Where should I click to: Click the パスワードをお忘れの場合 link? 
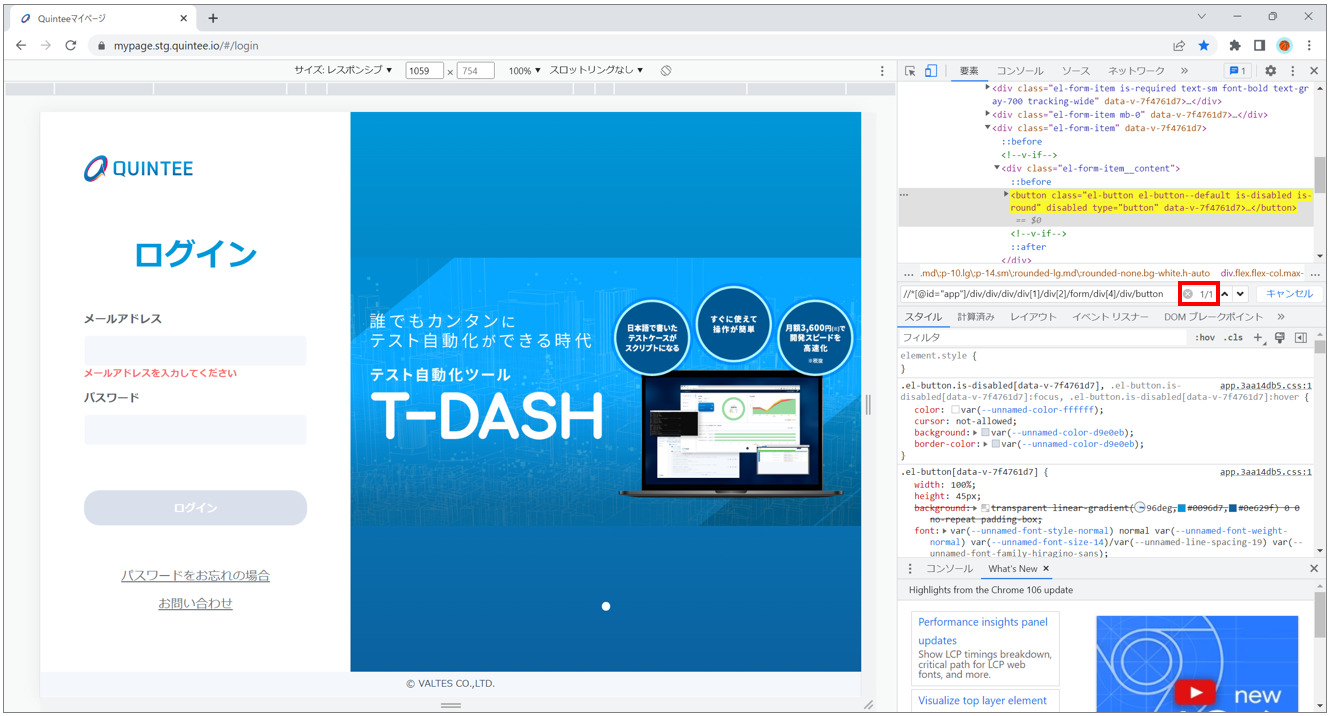click(195, 576)
